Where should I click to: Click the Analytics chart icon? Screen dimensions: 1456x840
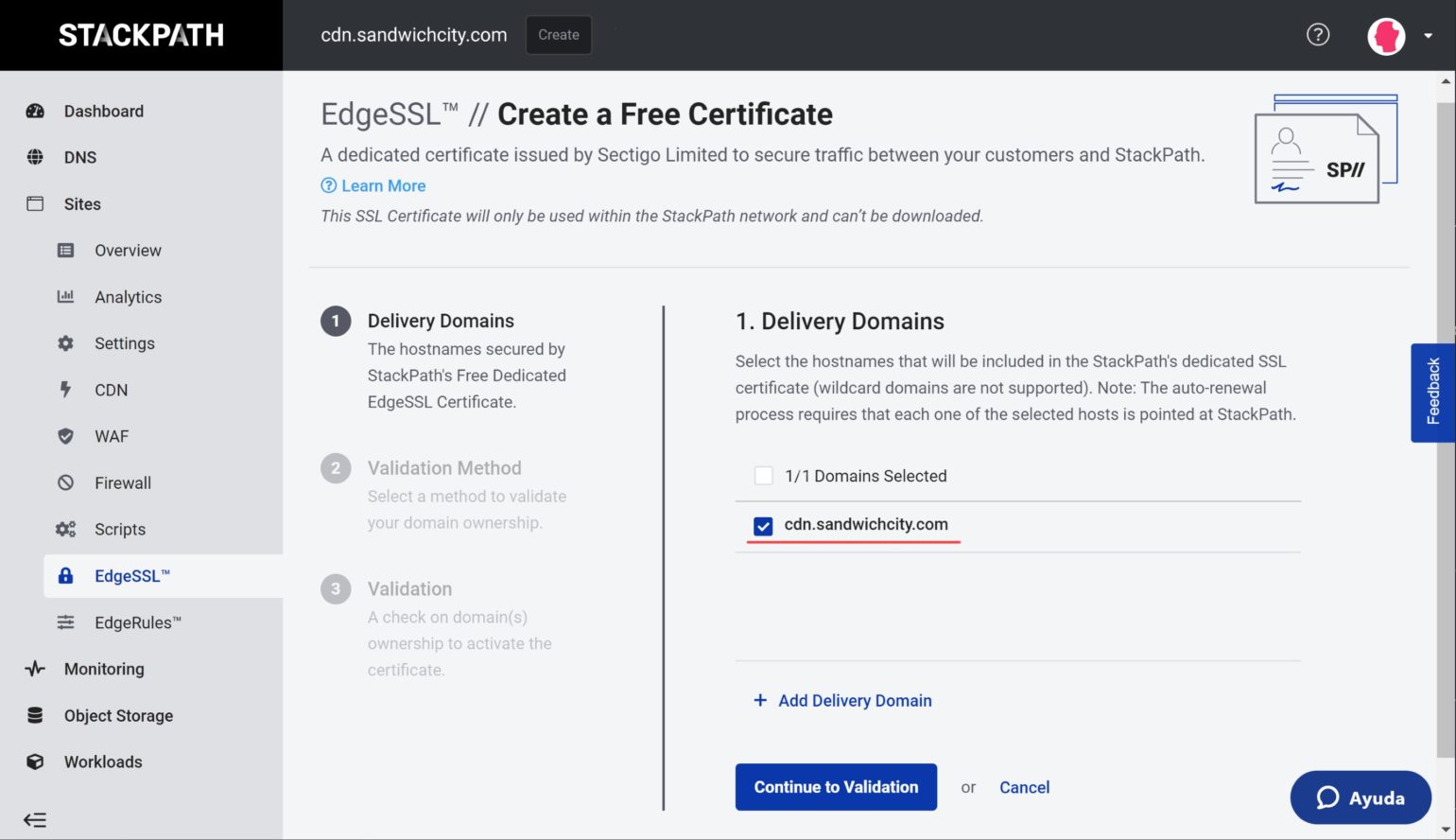[65, 297]
